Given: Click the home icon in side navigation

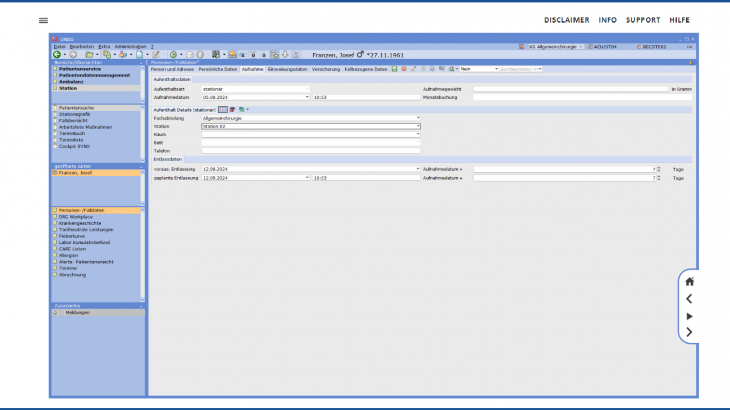Looking at the screenshot, I should click(689, 282).
